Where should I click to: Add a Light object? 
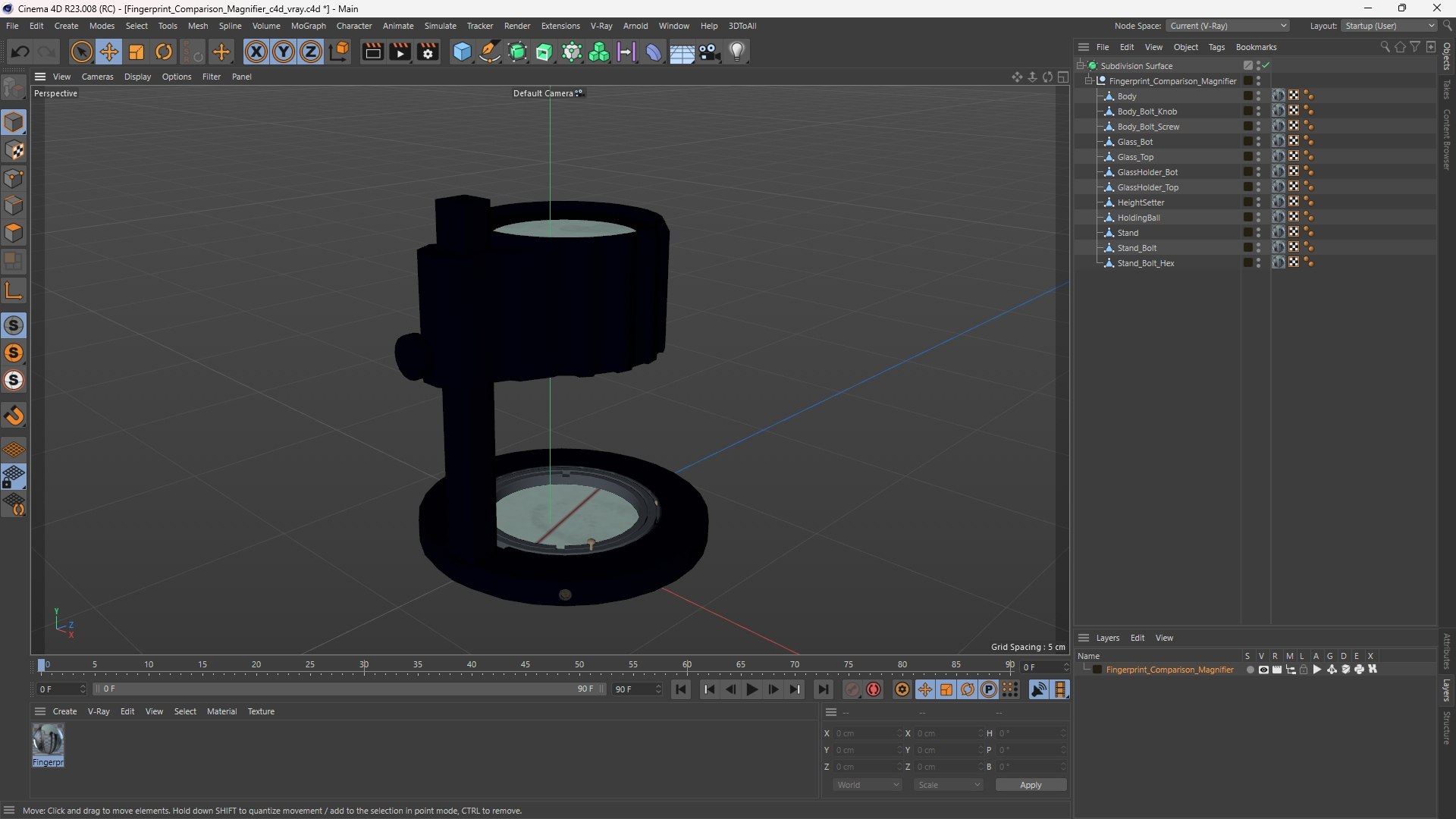(737, 52)
